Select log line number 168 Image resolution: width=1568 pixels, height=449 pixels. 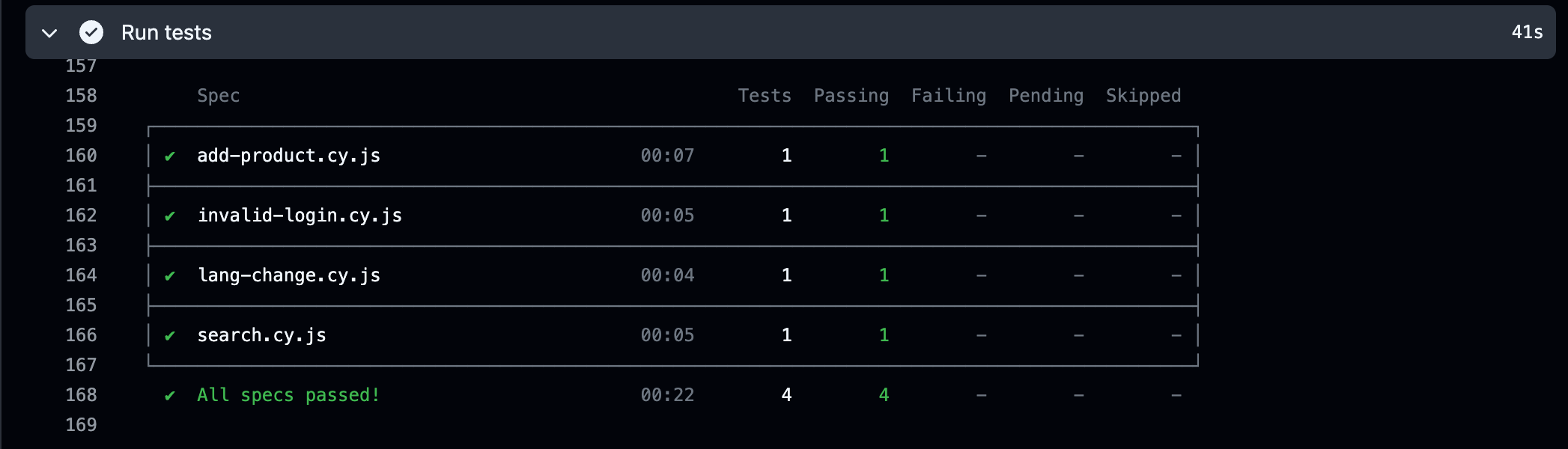81,395
